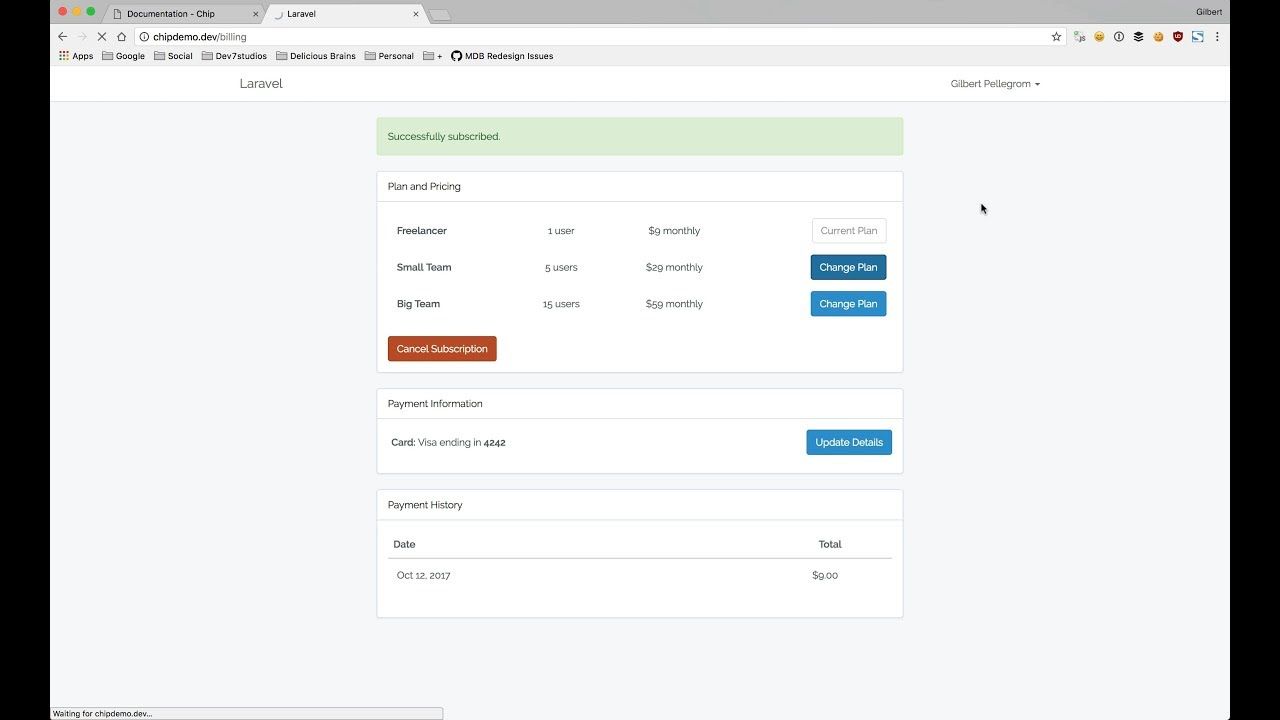This screenshot has width=1280, height=720.
Task: Click the smiling emoji extension icon
Action: (x=1098, y=36)
